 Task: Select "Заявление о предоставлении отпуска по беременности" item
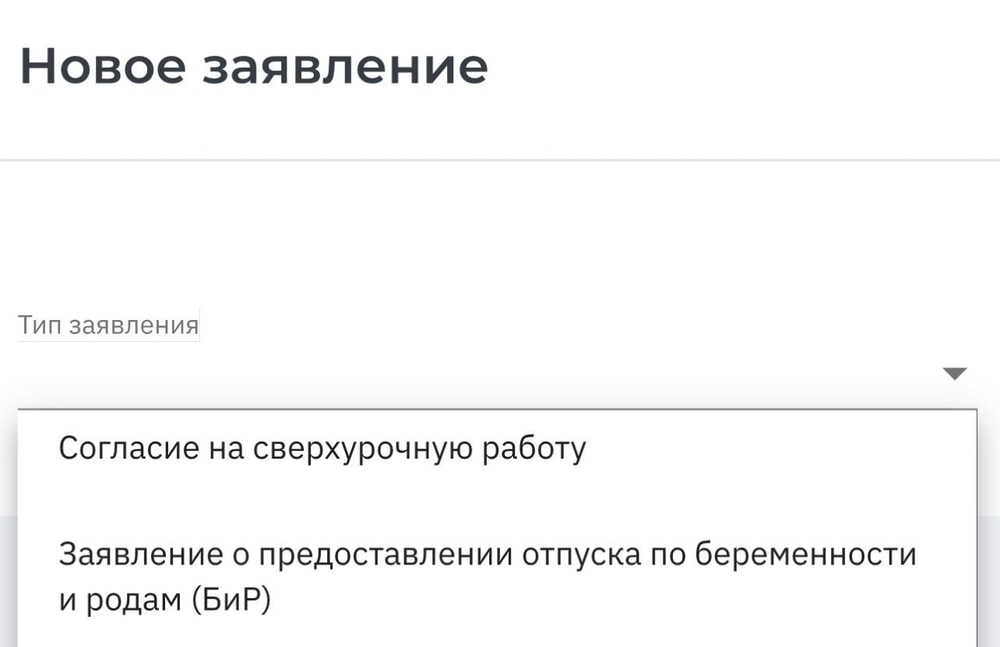point(487,554)
